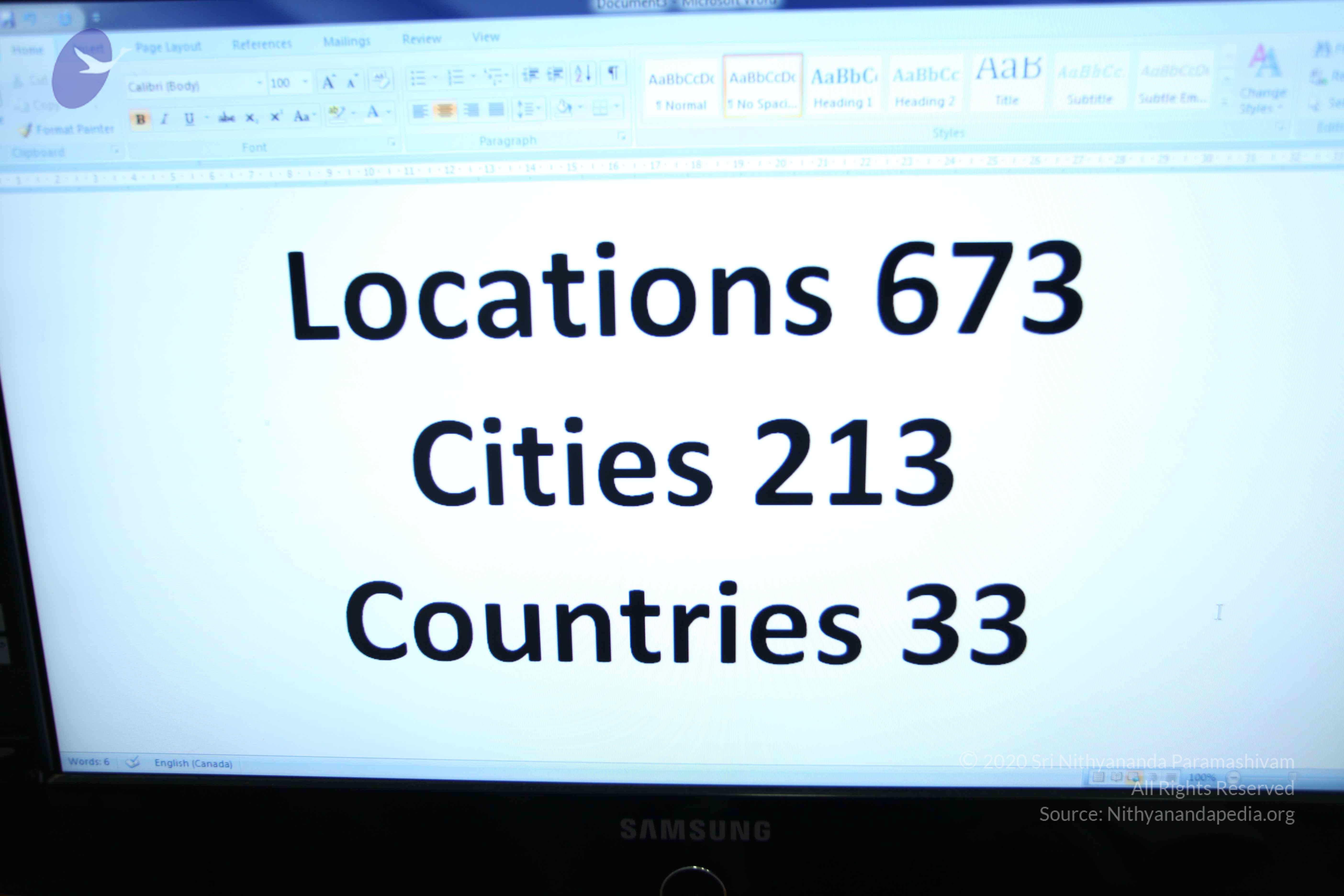The image size is (1344, 896).
Task: Open the Review ribbon tab
Action: 422,39
